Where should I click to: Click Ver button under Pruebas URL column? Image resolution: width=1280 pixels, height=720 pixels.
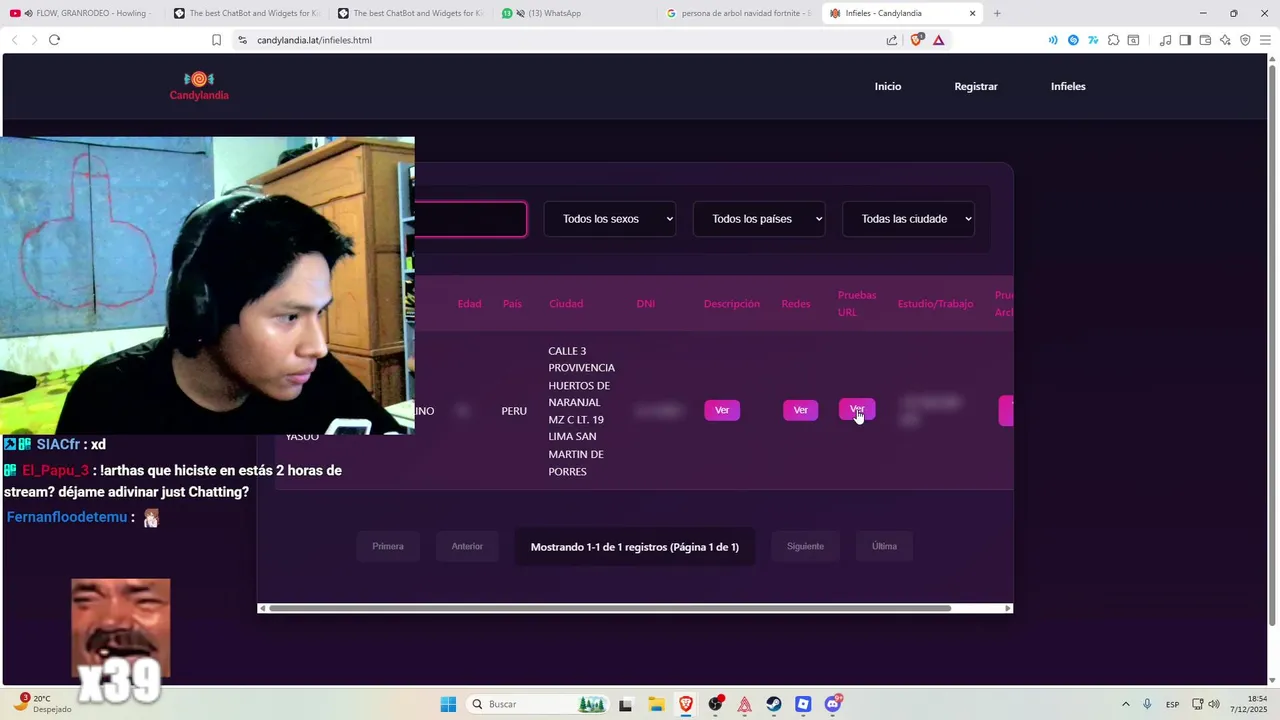pos(857,410)
